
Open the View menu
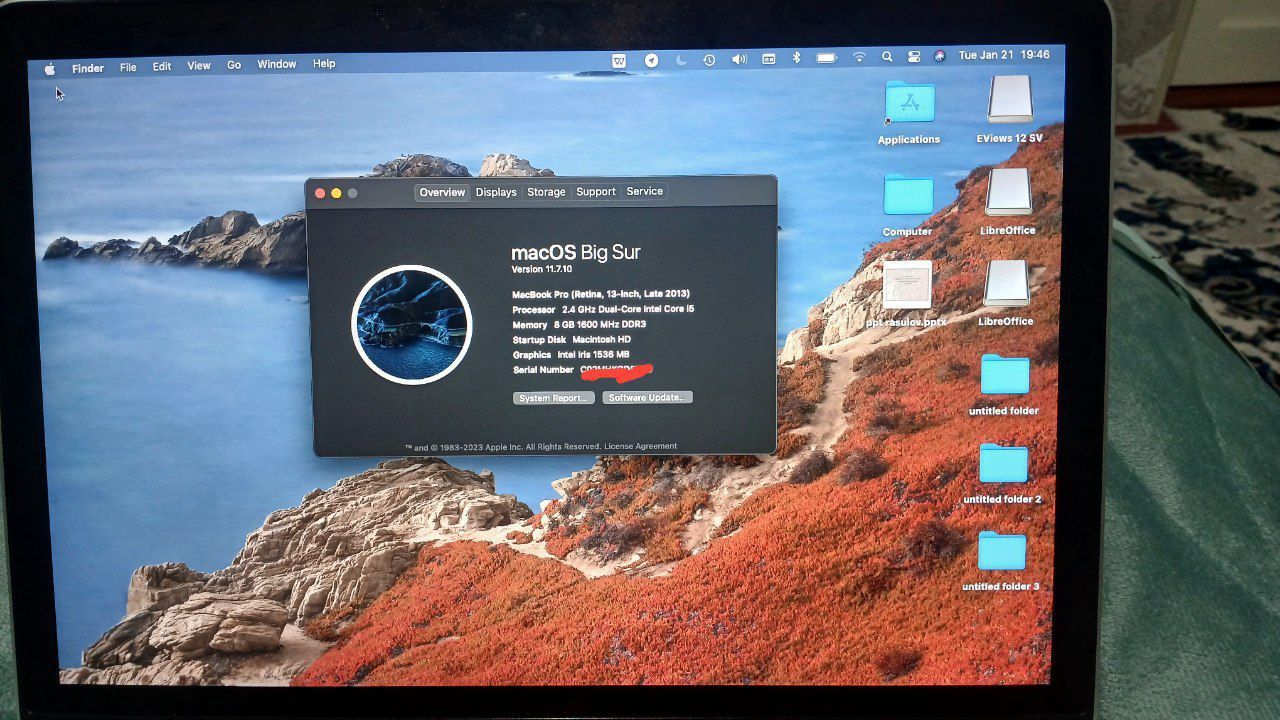[x=199, y=65]
